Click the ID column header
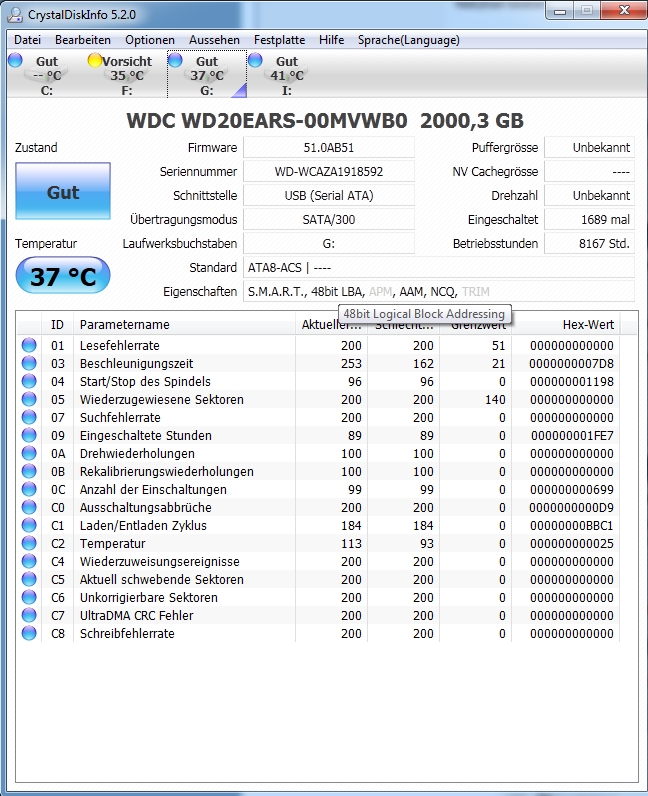 coord(57,324)
